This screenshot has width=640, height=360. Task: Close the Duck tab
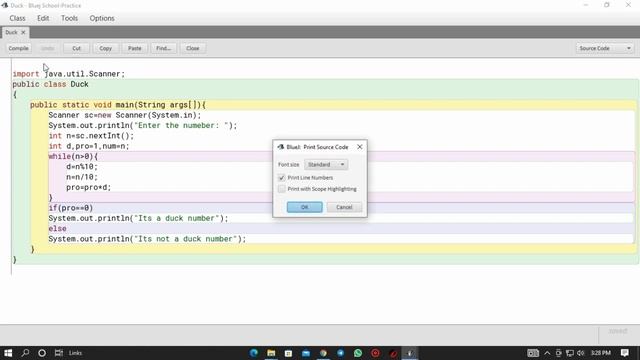pos(23,32)
